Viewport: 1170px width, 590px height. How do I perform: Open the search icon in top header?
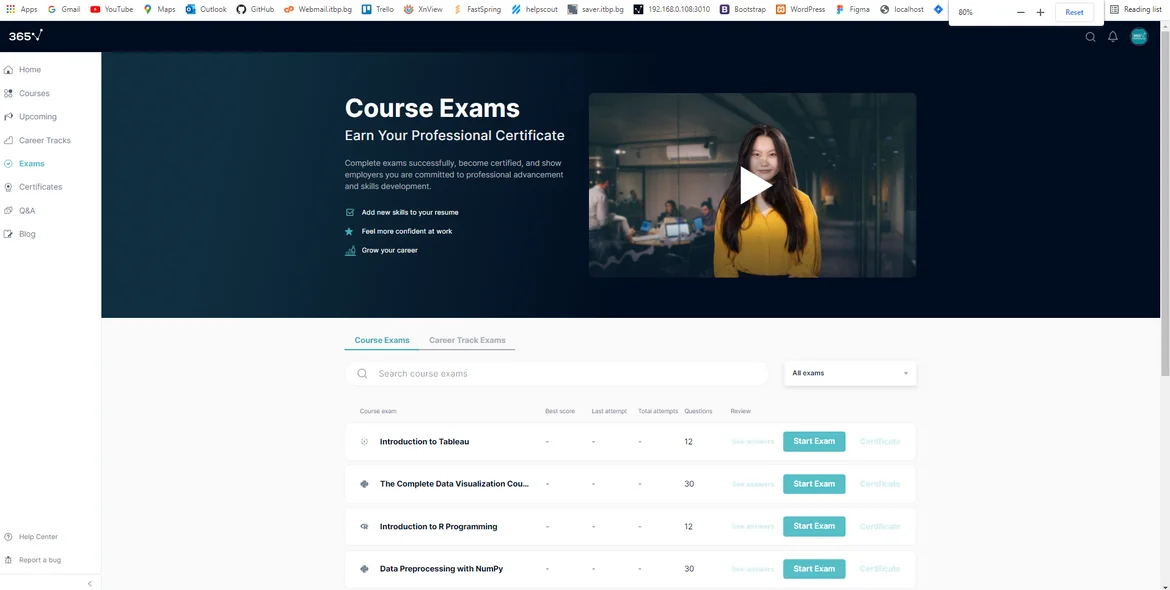point(1090,37)
